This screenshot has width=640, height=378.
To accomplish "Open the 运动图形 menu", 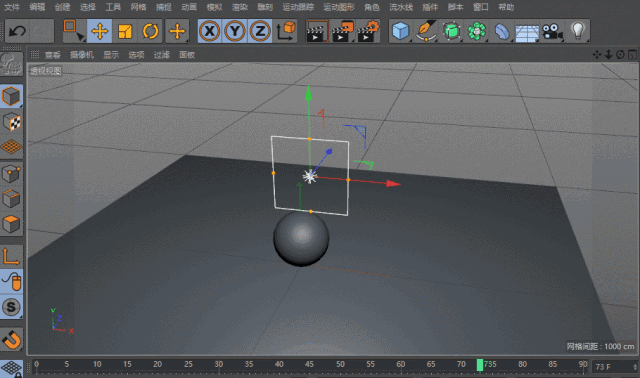I will 339,7.
